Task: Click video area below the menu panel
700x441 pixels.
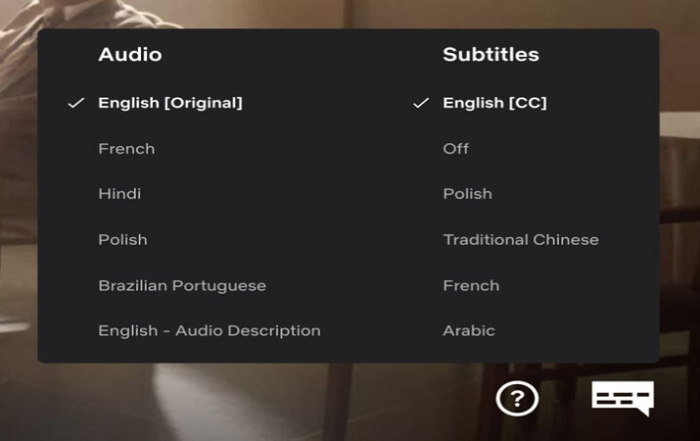Action: click(250, 400)
